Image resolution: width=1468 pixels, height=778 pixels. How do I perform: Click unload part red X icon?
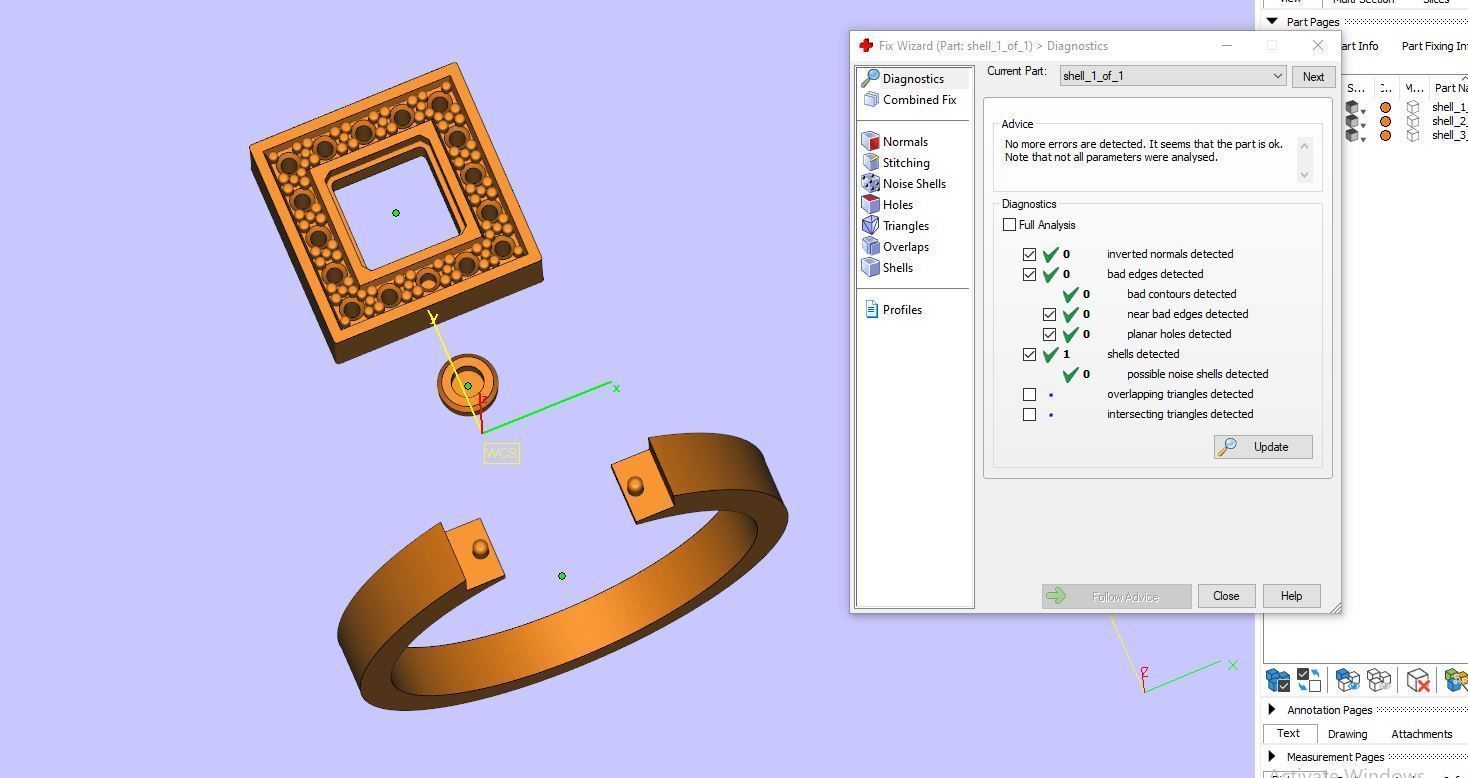coord(1418,680)
